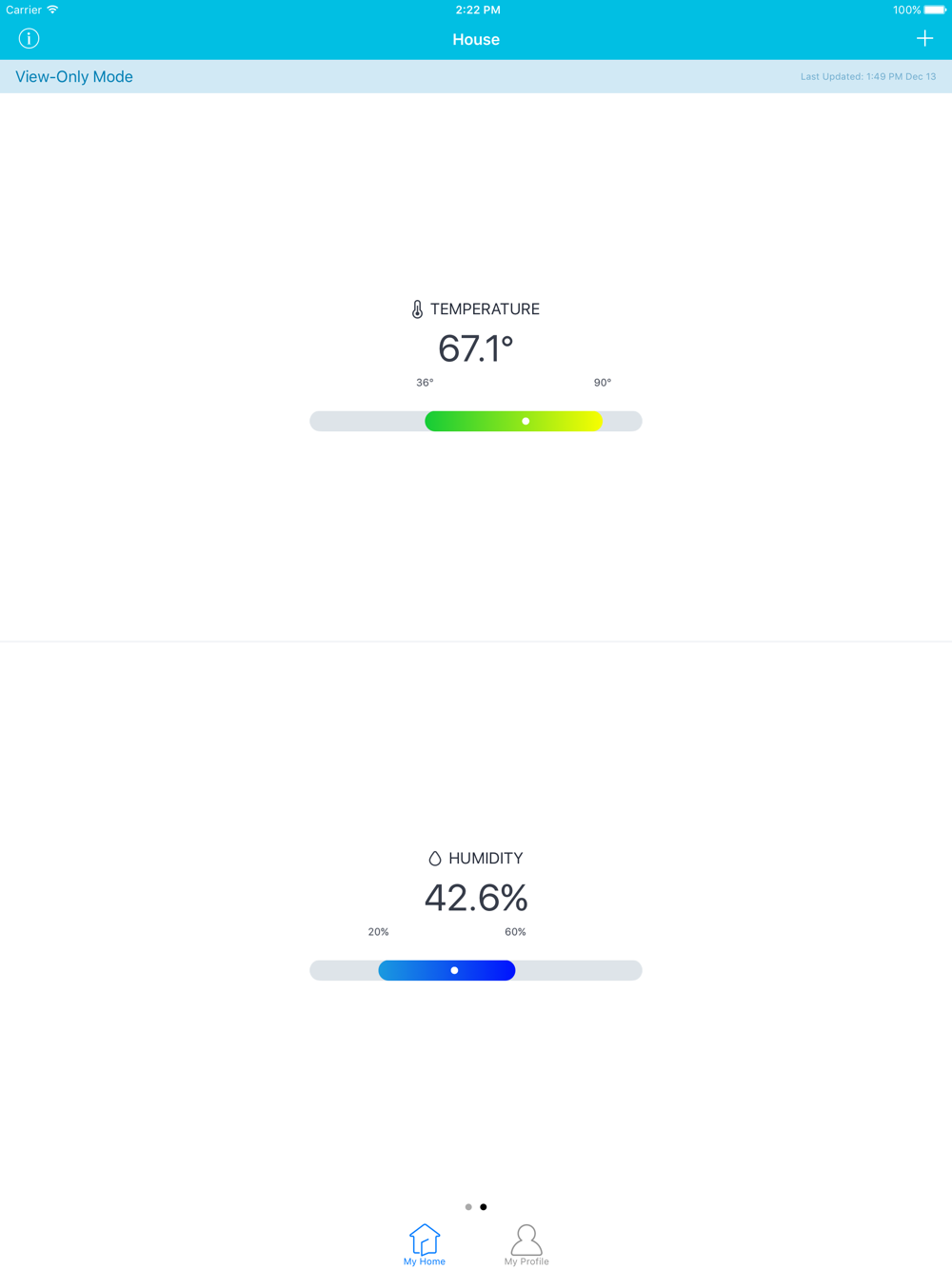The width and height of the screenshot is (952, 1270).
Task: Click the 90° upper temperature limit label
Action: point(603,383)
